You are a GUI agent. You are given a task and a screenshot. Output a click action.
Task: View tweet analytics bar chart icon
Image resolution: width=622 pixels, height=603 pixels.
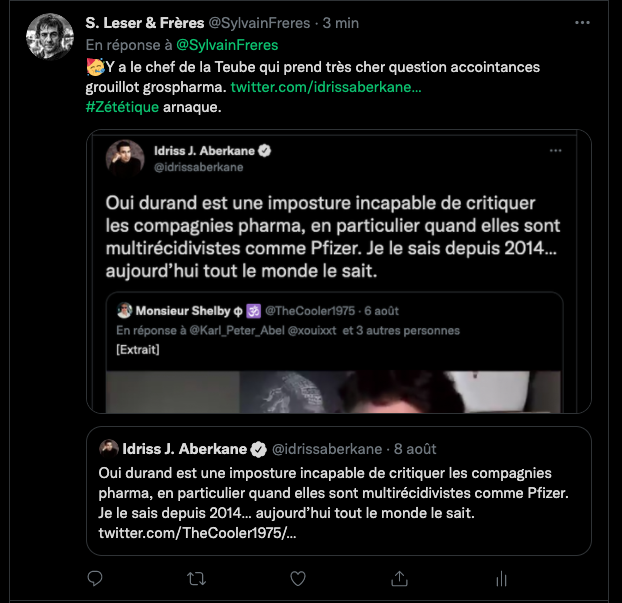(501, 578)
